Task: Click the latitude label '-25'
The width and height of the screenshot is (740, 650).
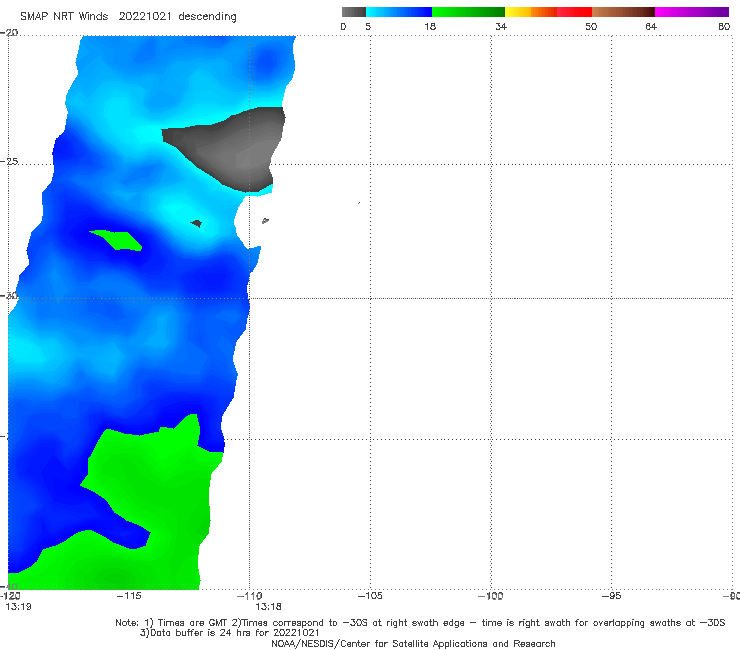Action: click(9, 161)
